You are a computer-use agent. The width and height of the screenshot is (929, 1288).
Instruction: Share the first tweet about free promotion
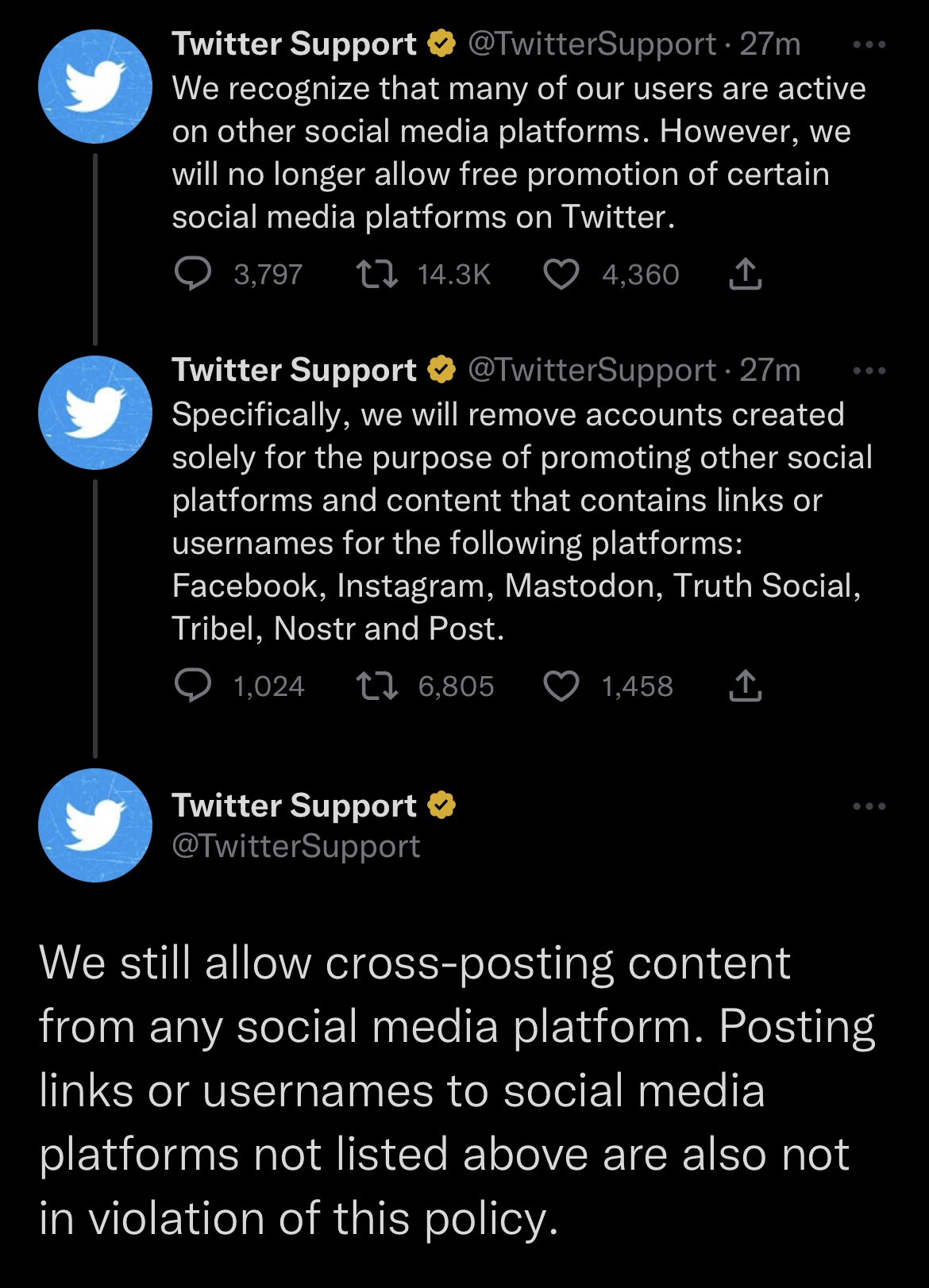745,274
